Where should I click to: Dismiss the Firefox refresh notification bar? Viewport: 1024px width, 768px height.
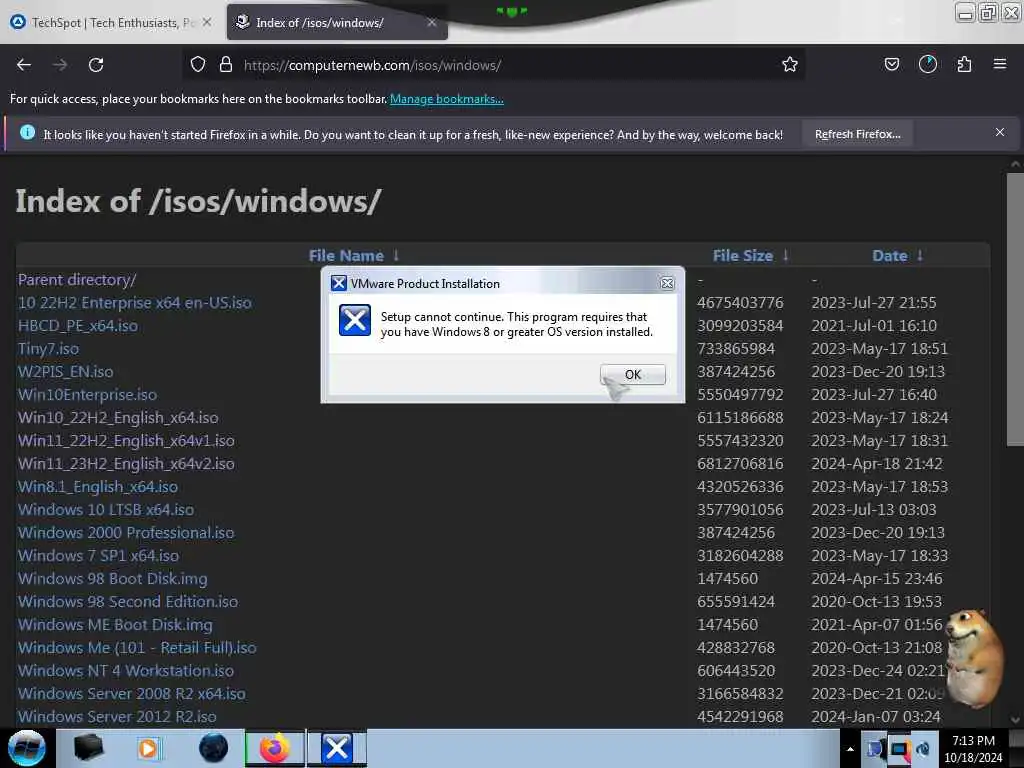pyautogui.click(x=999, y=133)
